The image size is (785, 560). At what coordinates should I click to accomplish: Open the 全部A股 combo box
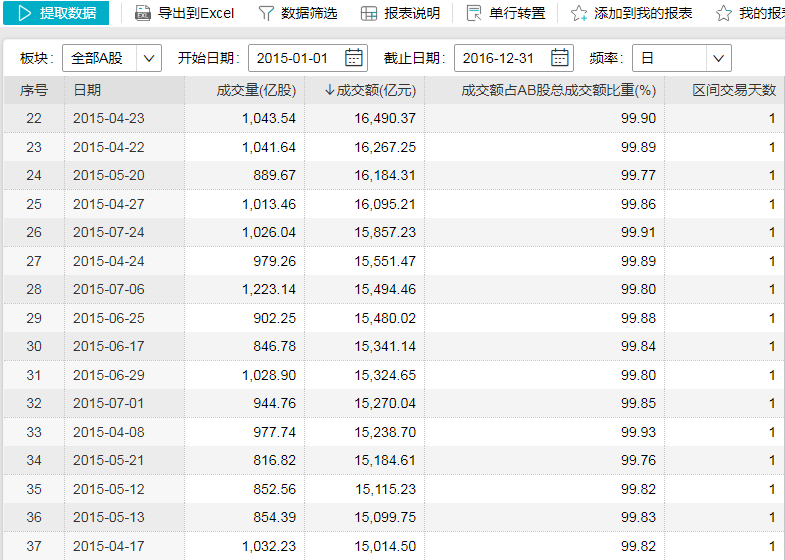point(112,58)
